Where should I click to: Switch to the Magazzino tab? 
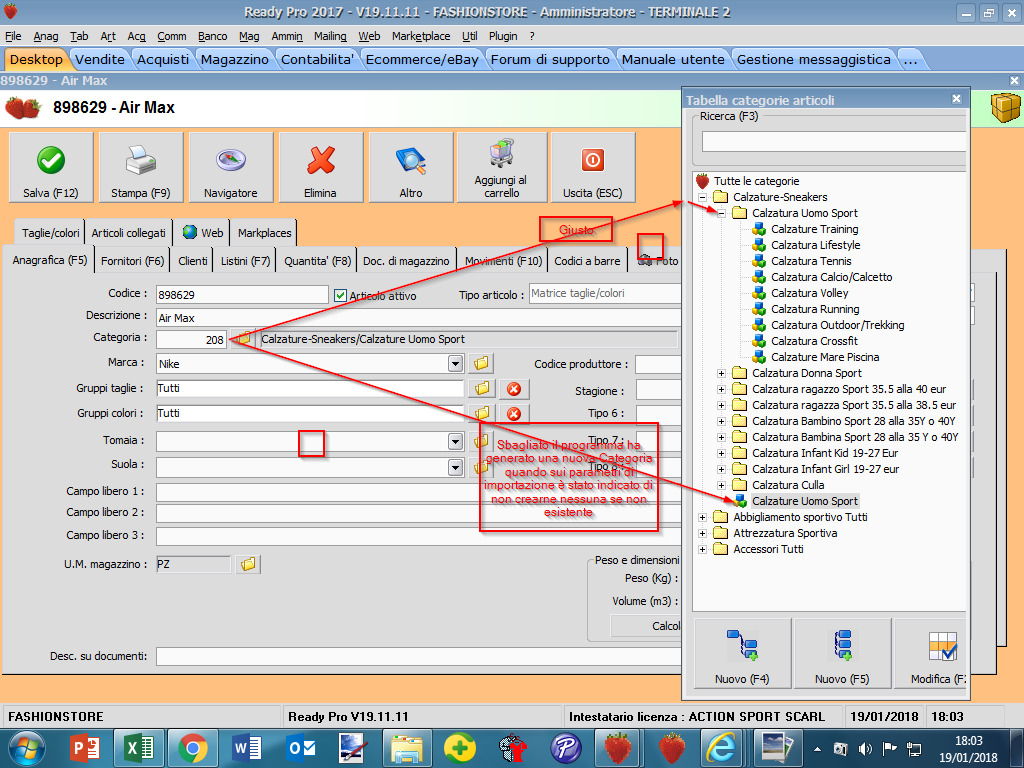(234, 59)
